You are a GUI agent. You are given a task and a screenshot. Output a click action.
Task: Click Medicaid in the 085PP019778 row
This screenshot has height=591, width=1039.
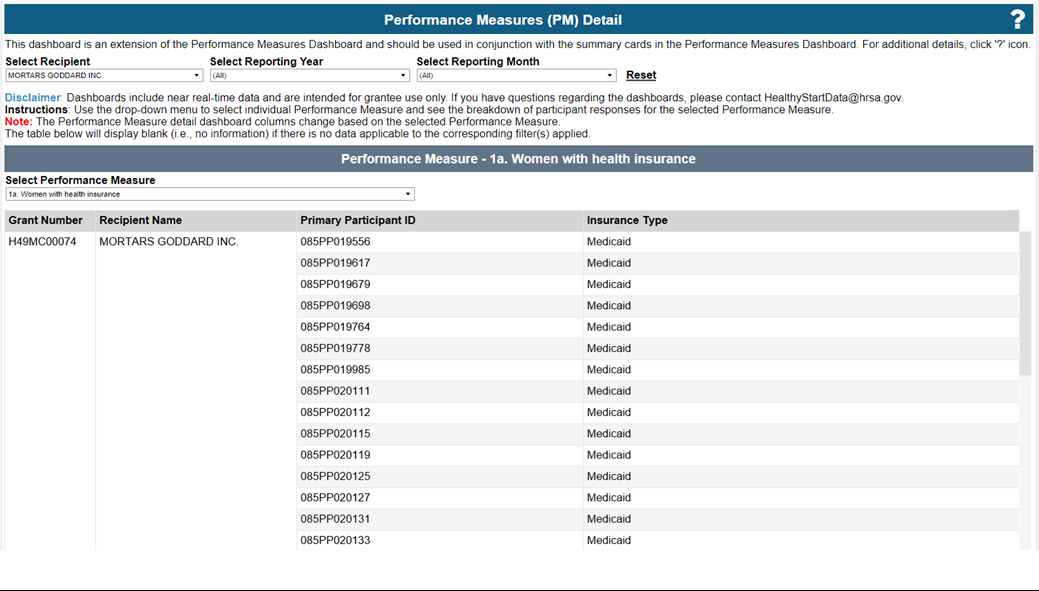(x=609, y=349)
